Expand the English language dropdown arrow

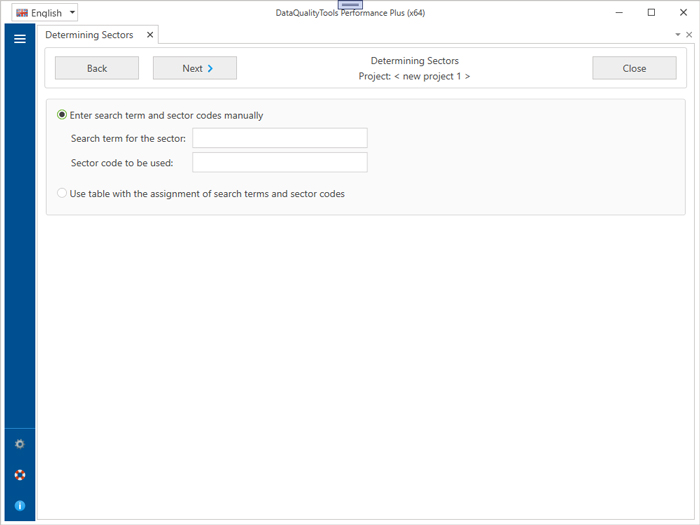pyautogui.click(x=72, y=13)
